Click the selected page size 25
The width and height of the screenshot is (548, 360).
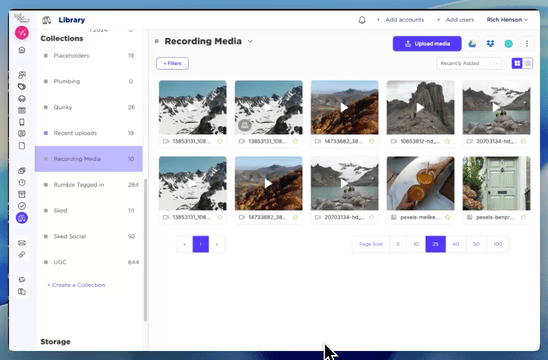point(435,244)
